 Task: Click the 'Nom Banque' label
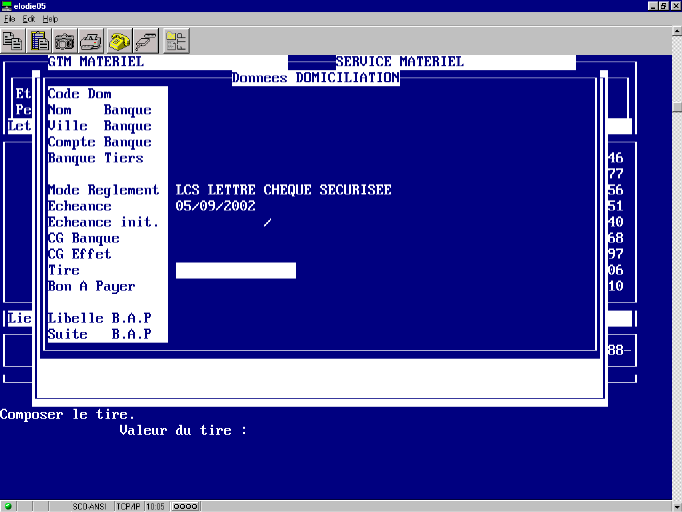click(100, 110)
